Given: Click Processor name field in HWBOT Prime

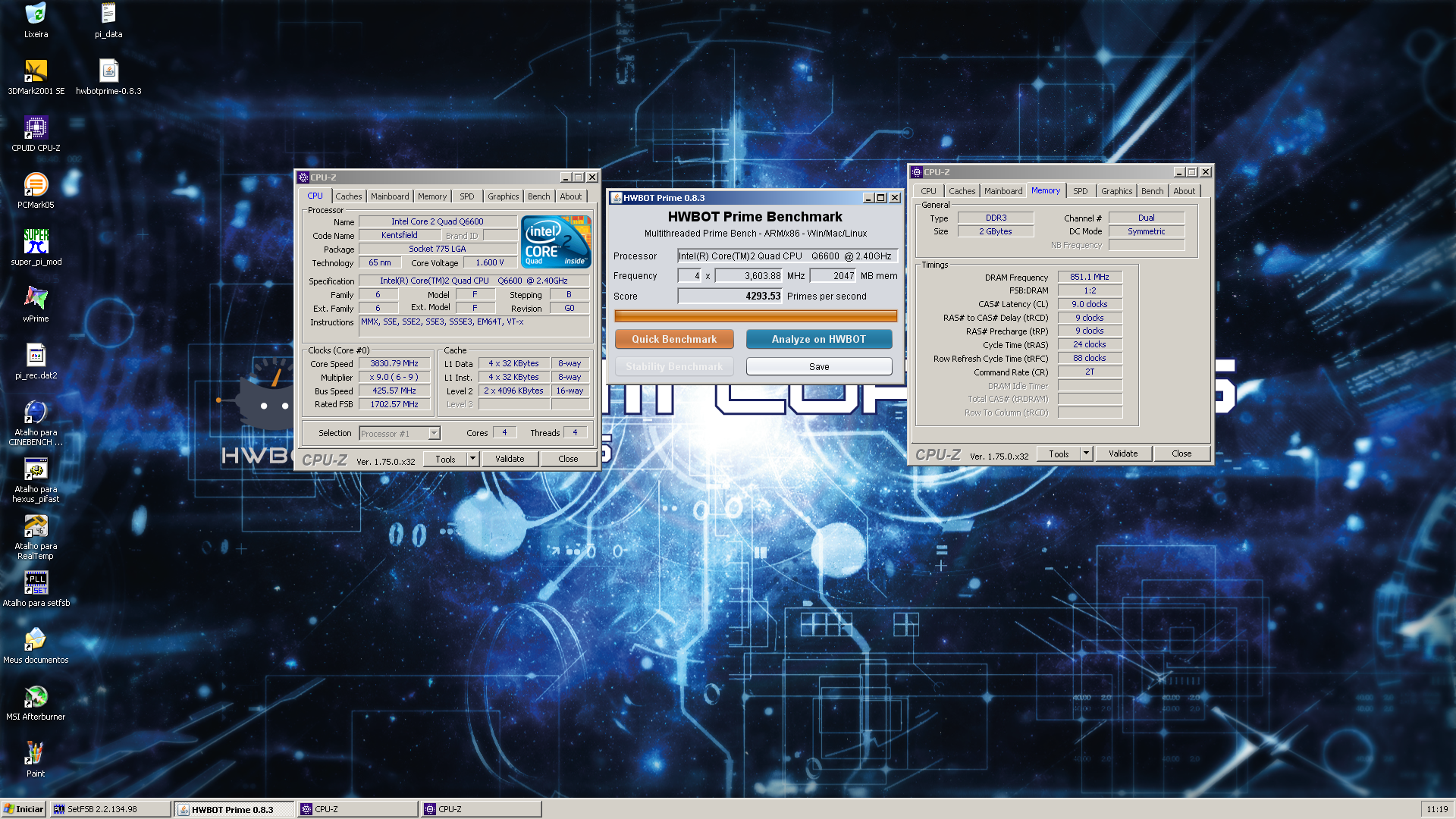Looking at the screenshot, I should click(787, 256).
